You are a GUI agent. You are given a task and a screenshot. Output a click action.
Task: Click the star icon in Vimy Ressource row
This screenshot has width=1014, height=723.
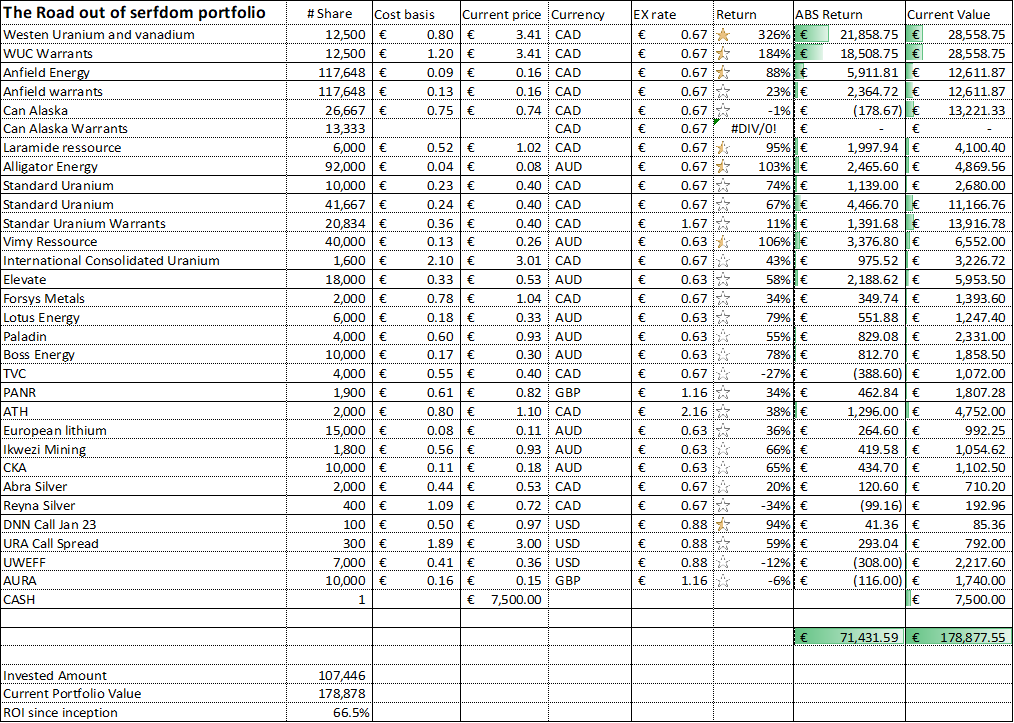724,242
